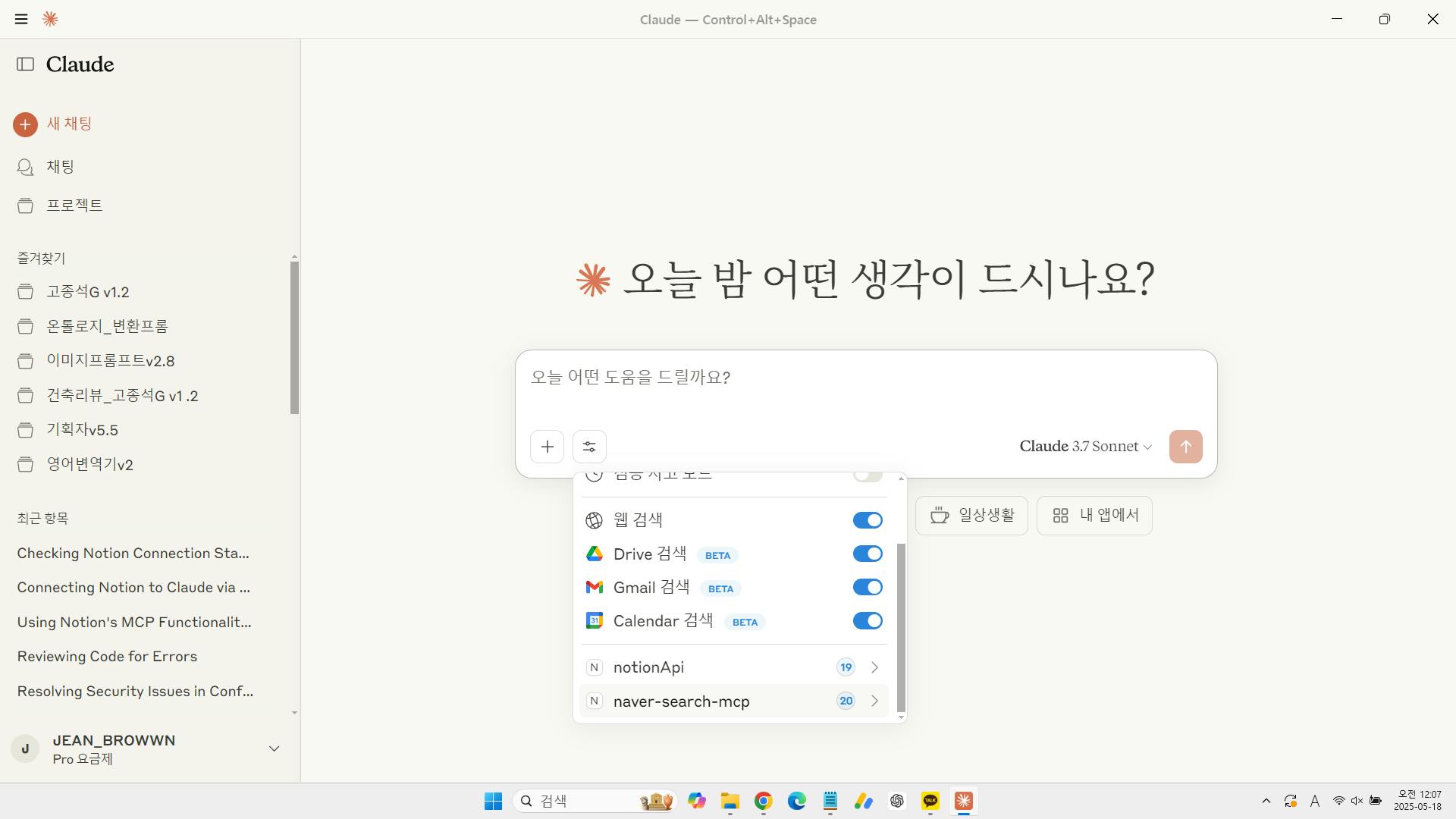Click the orange send arrow button
The width and height of the screenshot is (1456, 819).
1185,447
